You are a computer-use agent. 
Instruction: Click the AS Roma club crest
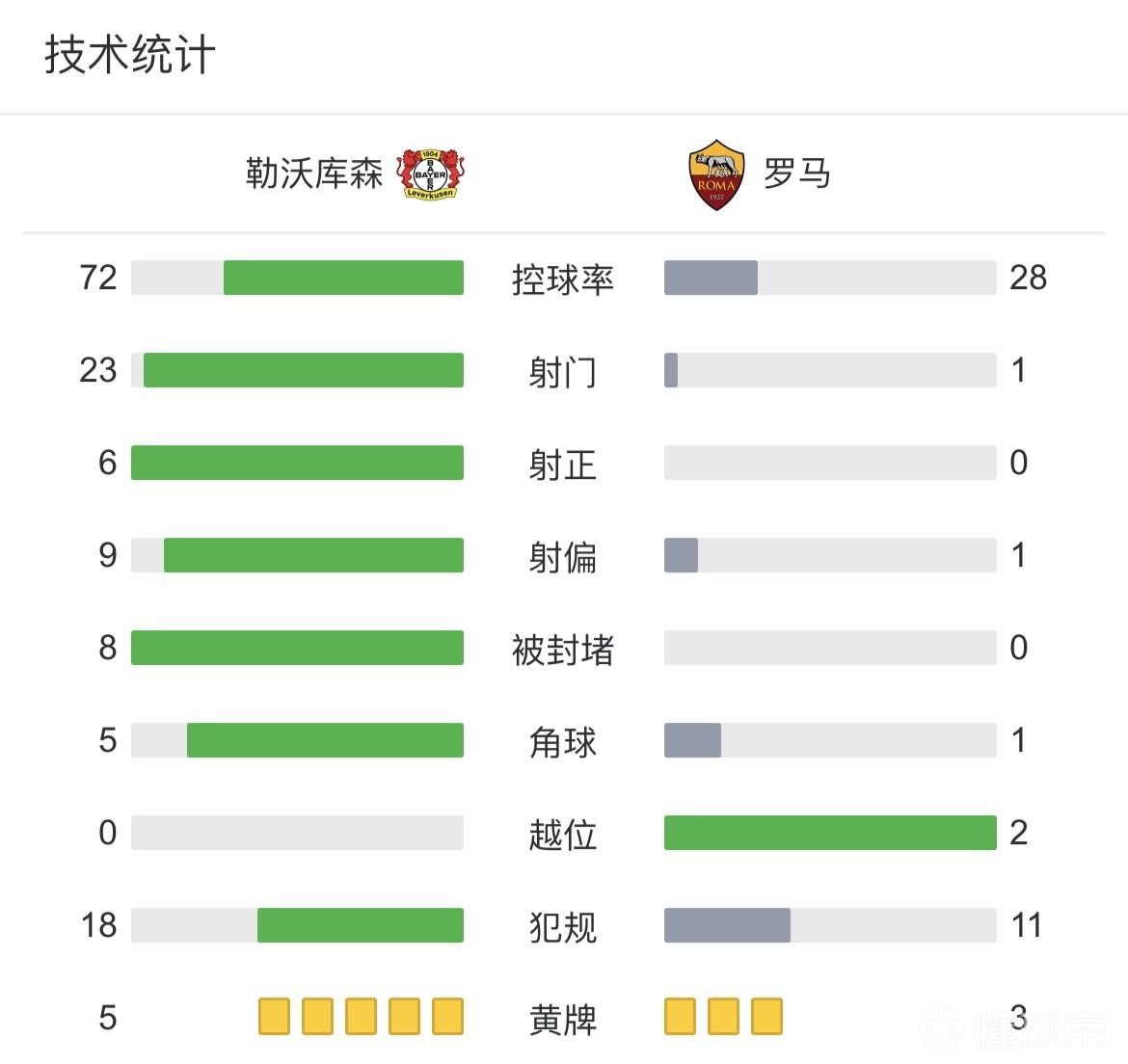point(716,175)
